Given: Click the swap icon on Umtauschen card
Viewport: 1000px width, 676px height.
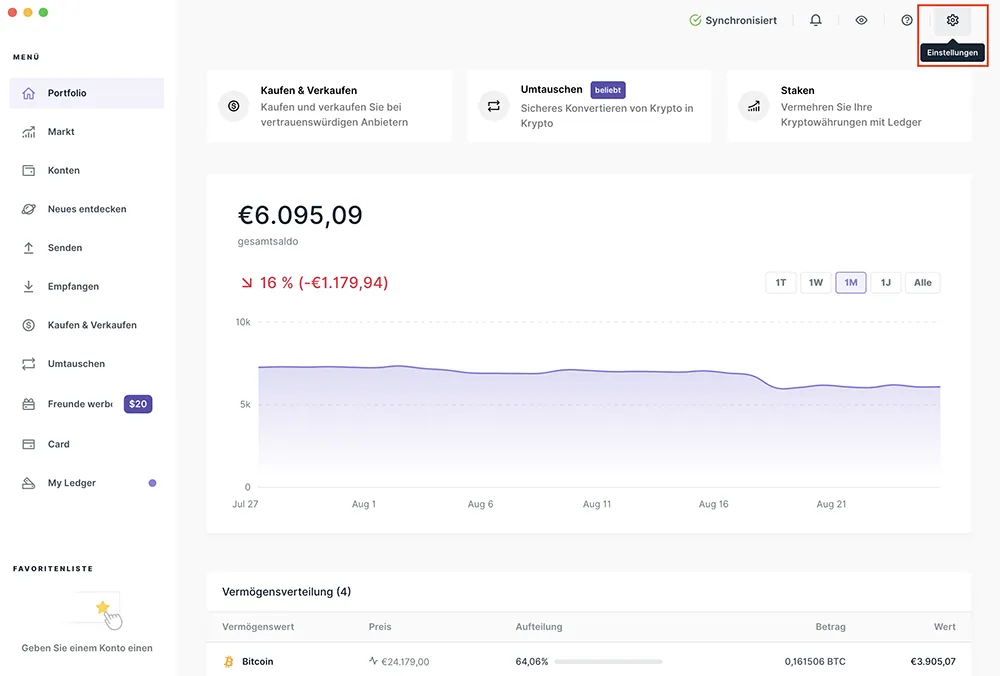Looking at the screenshot, I should pos(494,106).
